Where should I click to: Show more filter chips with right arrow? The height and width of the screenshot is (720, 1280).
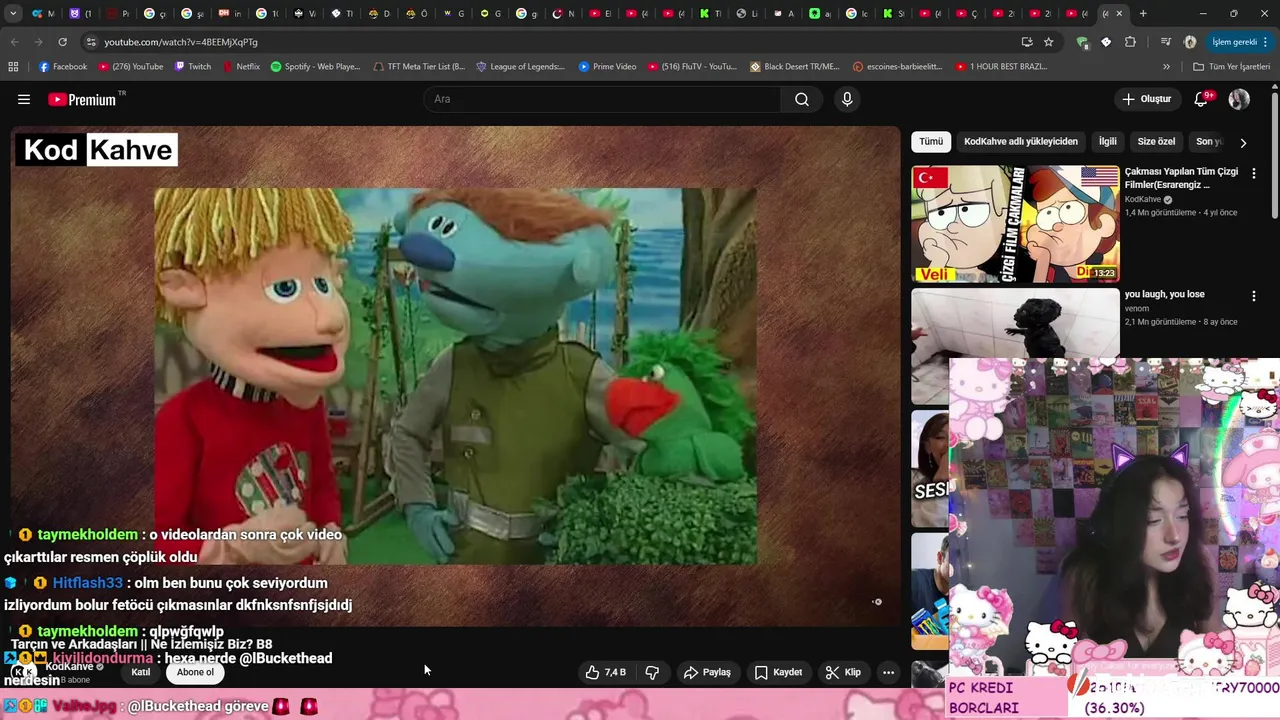coord(1243,142)
